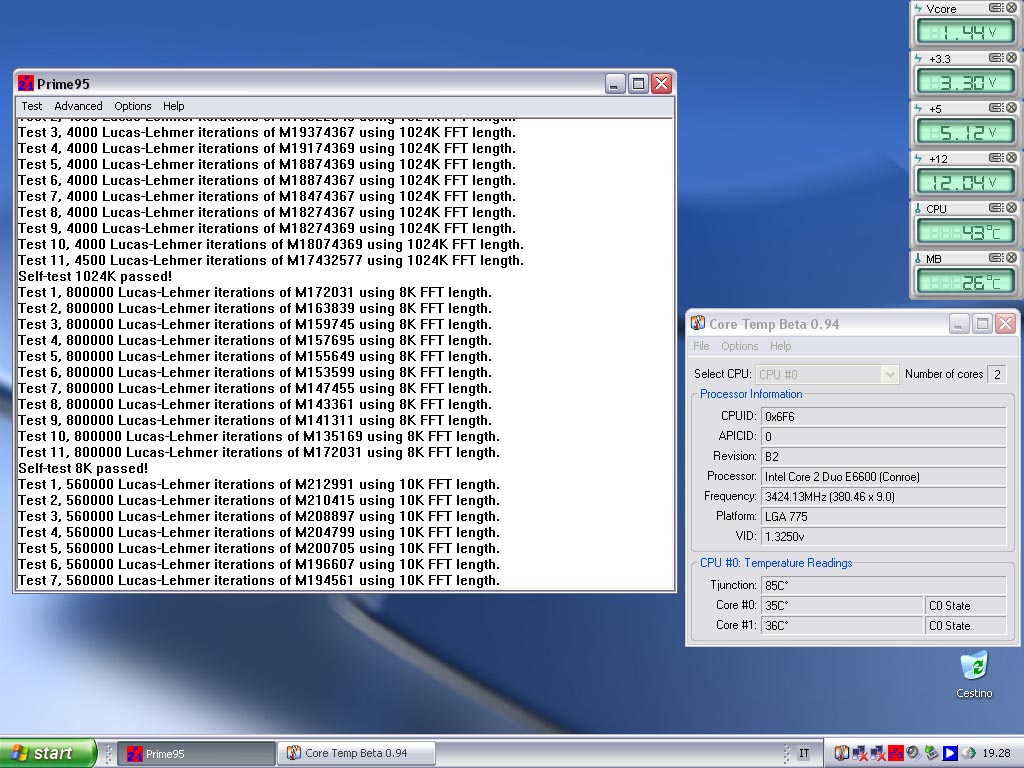Click the globe with green arrows tray icon

coord(968,754)
